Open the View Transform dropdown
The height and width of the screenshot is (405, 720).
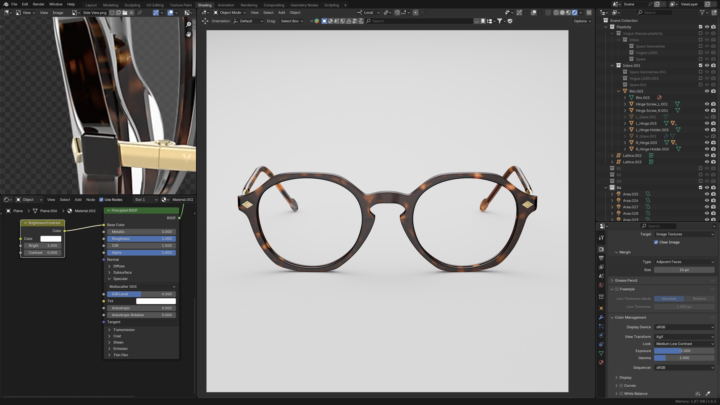685,336
